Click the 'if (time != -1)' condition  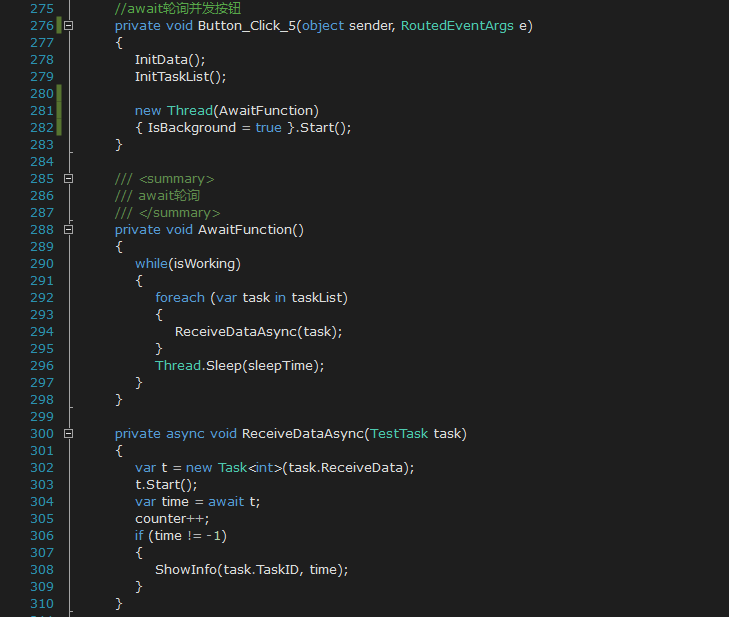click(181, 536)
